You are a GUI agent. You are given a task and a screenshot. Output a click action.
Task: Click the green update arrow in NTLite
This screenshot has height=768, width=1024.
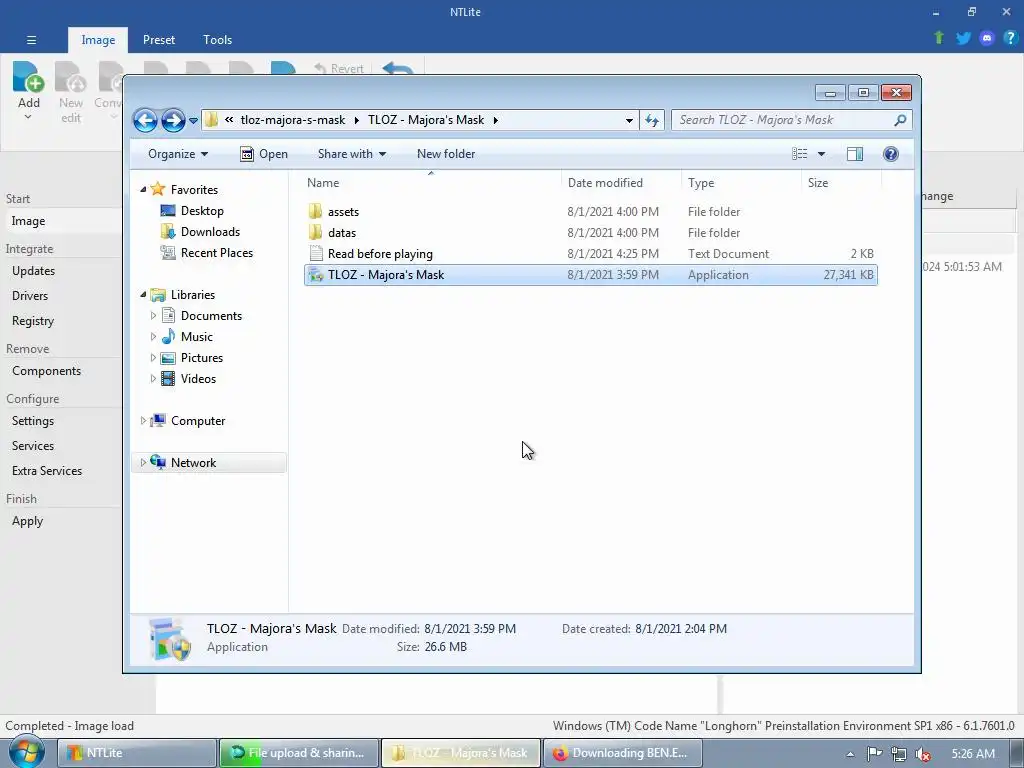tap(939, 38)
